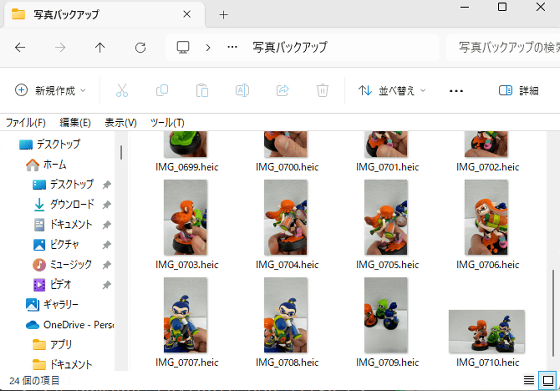560x391 pixels.
Task: Select the IMG_0701.heic file name
Action: coord(387,167)
